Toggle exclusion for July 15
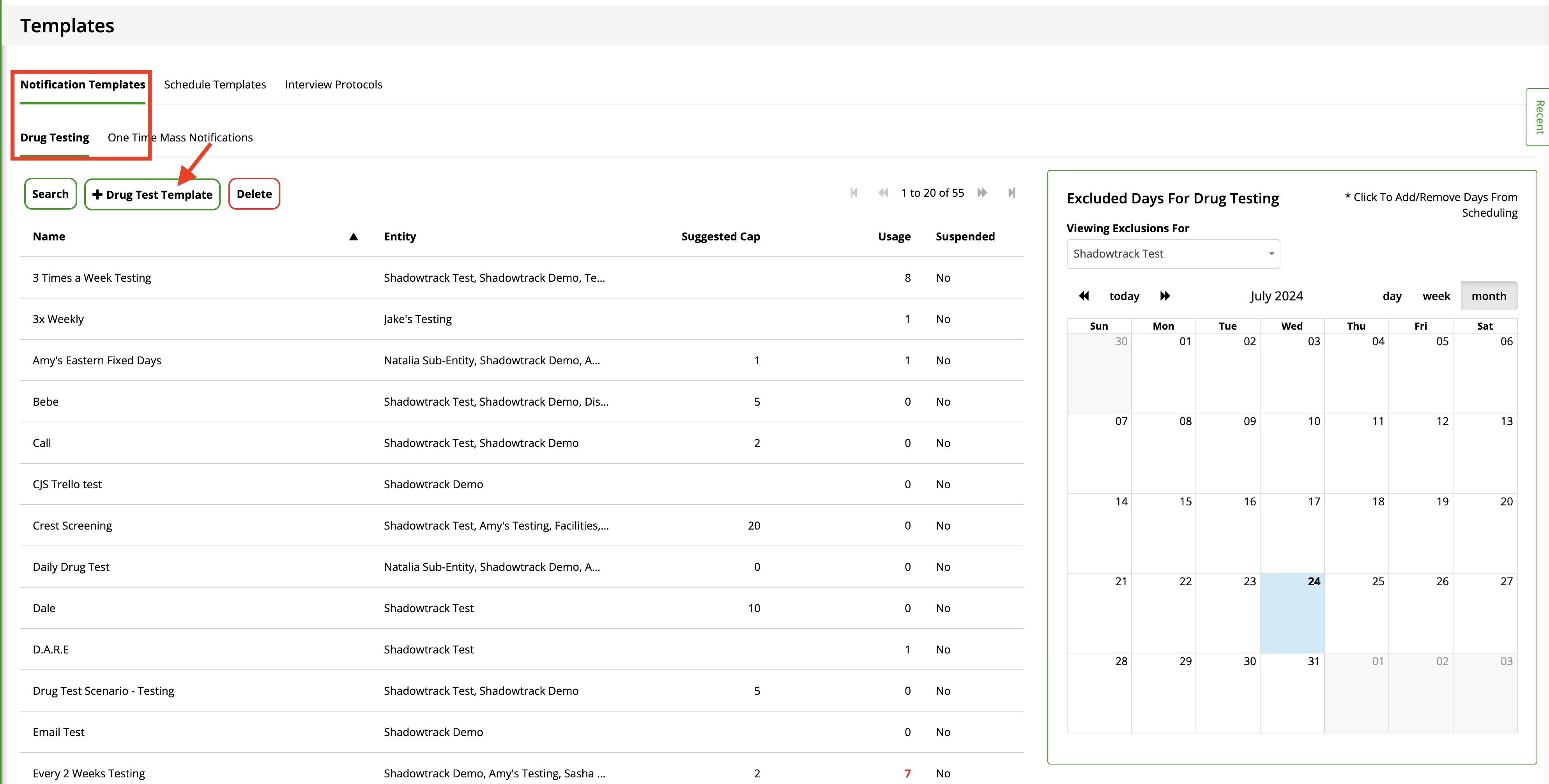 pyautogui.click(x=1163, y=533)
